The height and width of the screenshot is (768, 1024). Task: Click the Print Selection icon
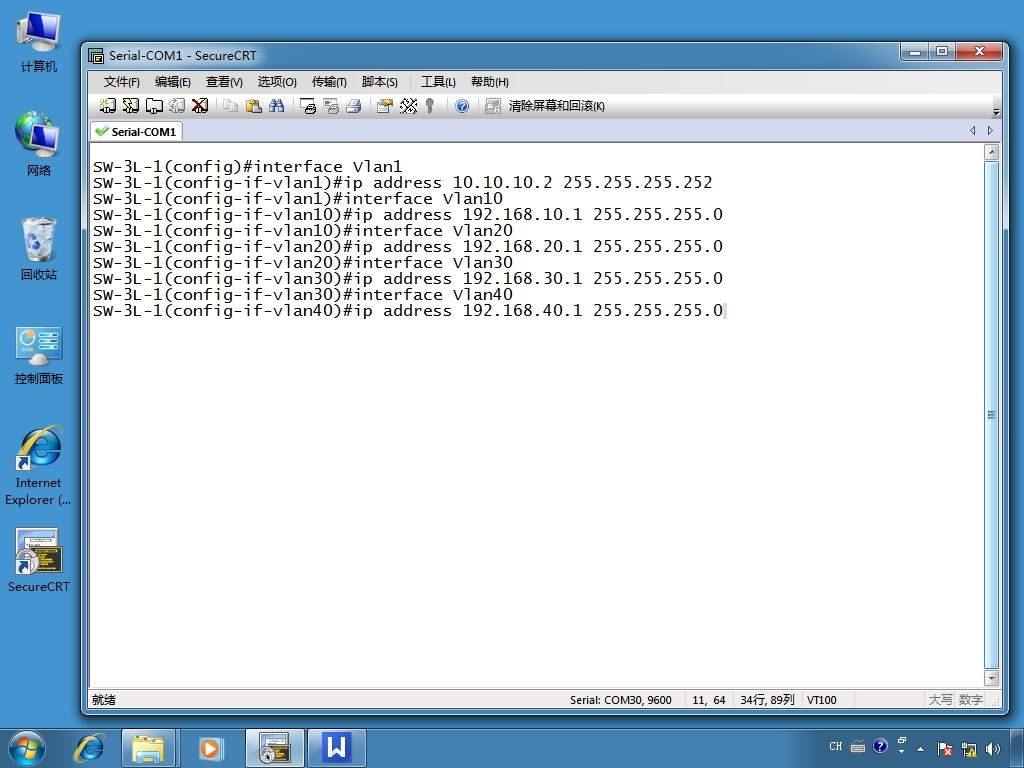[x=331, y=106]
